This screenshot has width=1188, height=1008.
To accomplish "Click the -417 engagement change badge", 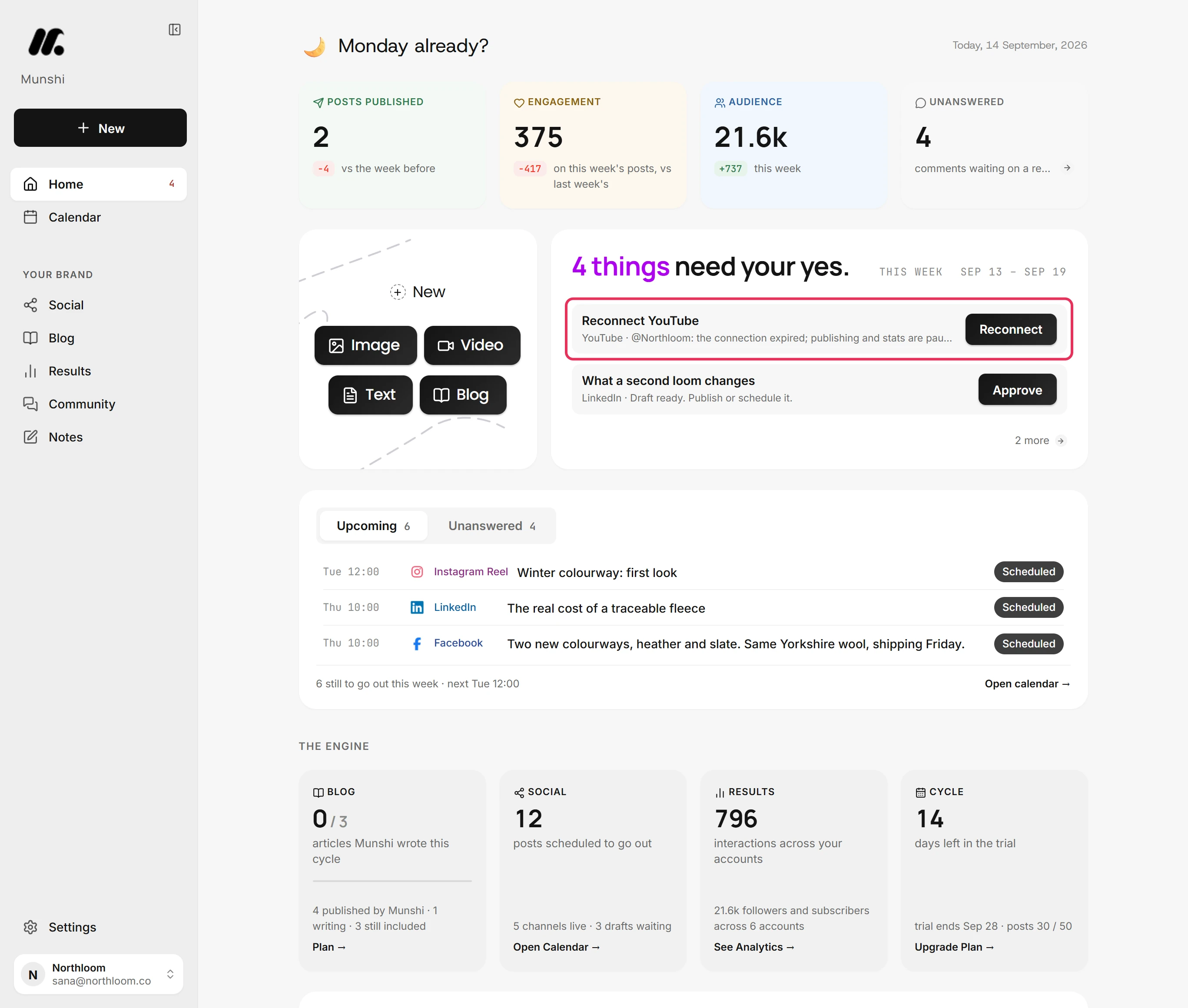I will [x=529, y=169].
